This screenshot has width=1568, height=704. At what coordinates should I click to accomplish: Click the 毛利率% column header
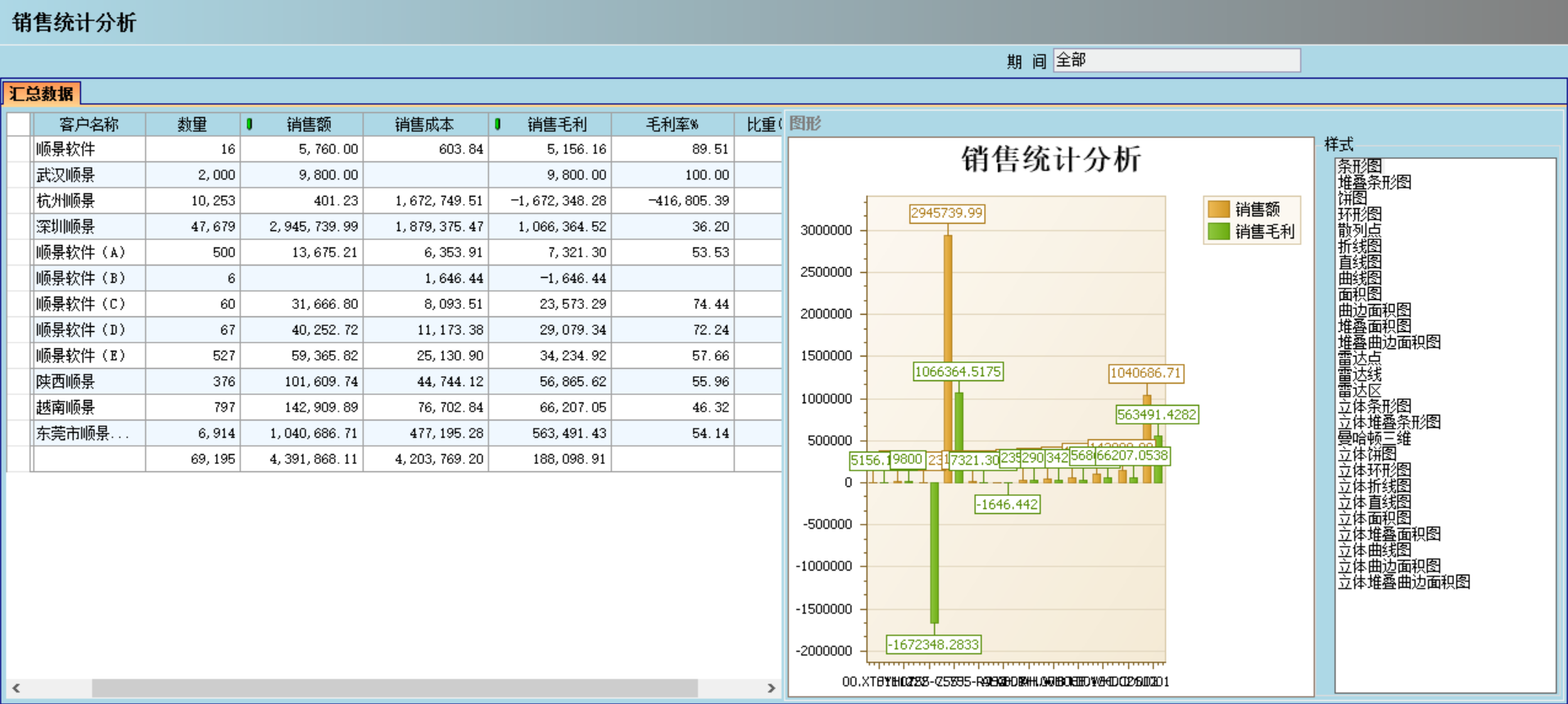[x=672, y=125]
